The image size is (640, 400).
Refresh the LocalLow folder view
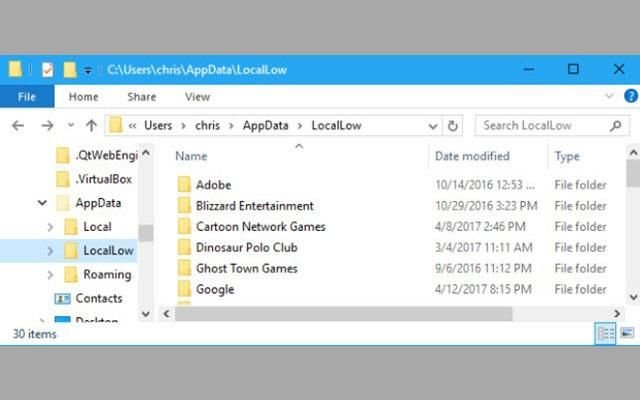[453, 126]
